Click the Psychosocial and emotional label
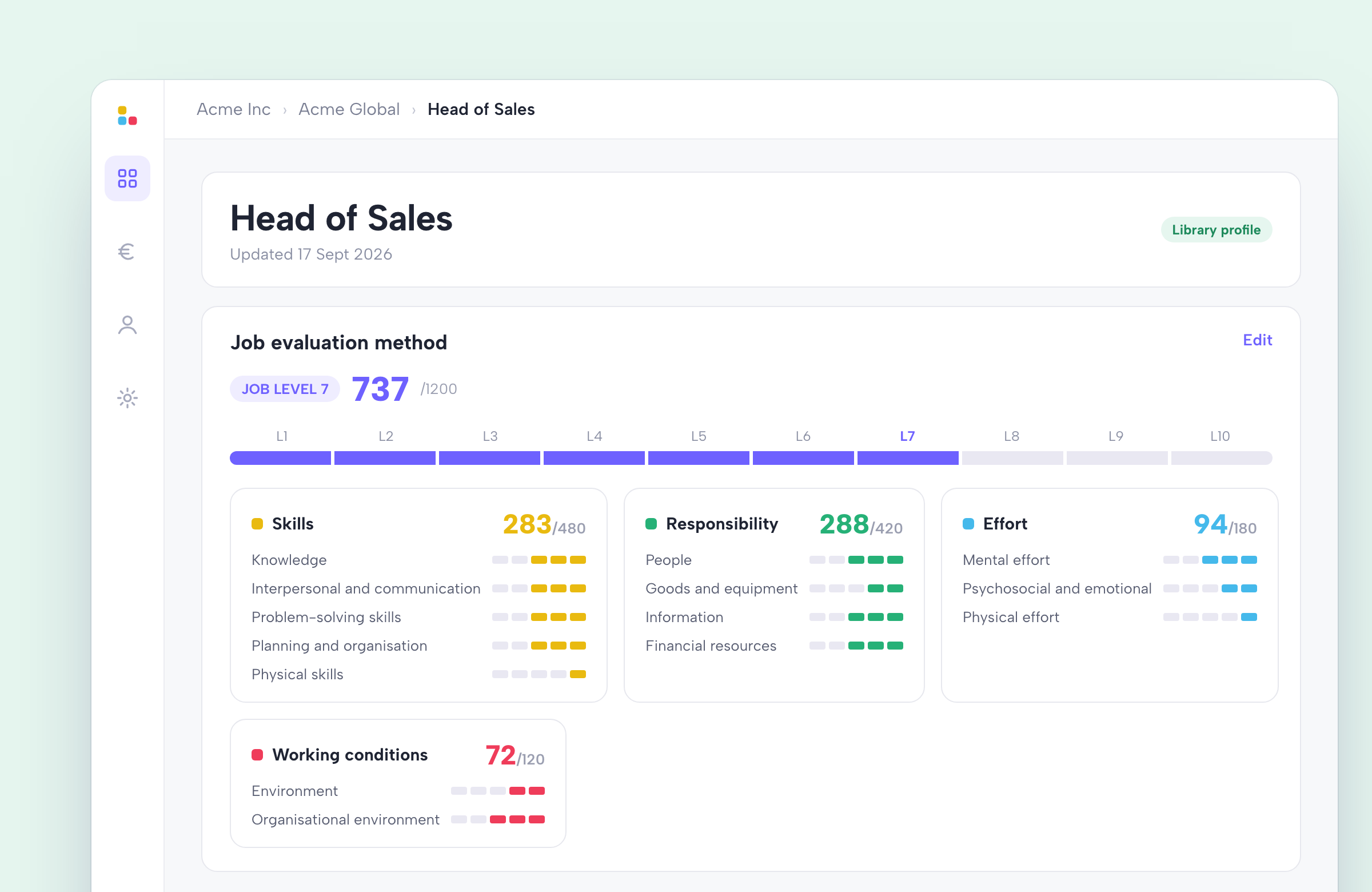Image resolution: width=1372 pixels, height=892 pixels. point(1057,589)
